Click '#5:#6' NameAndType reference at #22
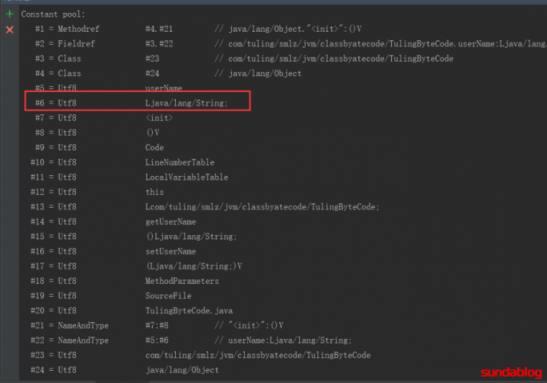 coord(157,340)
